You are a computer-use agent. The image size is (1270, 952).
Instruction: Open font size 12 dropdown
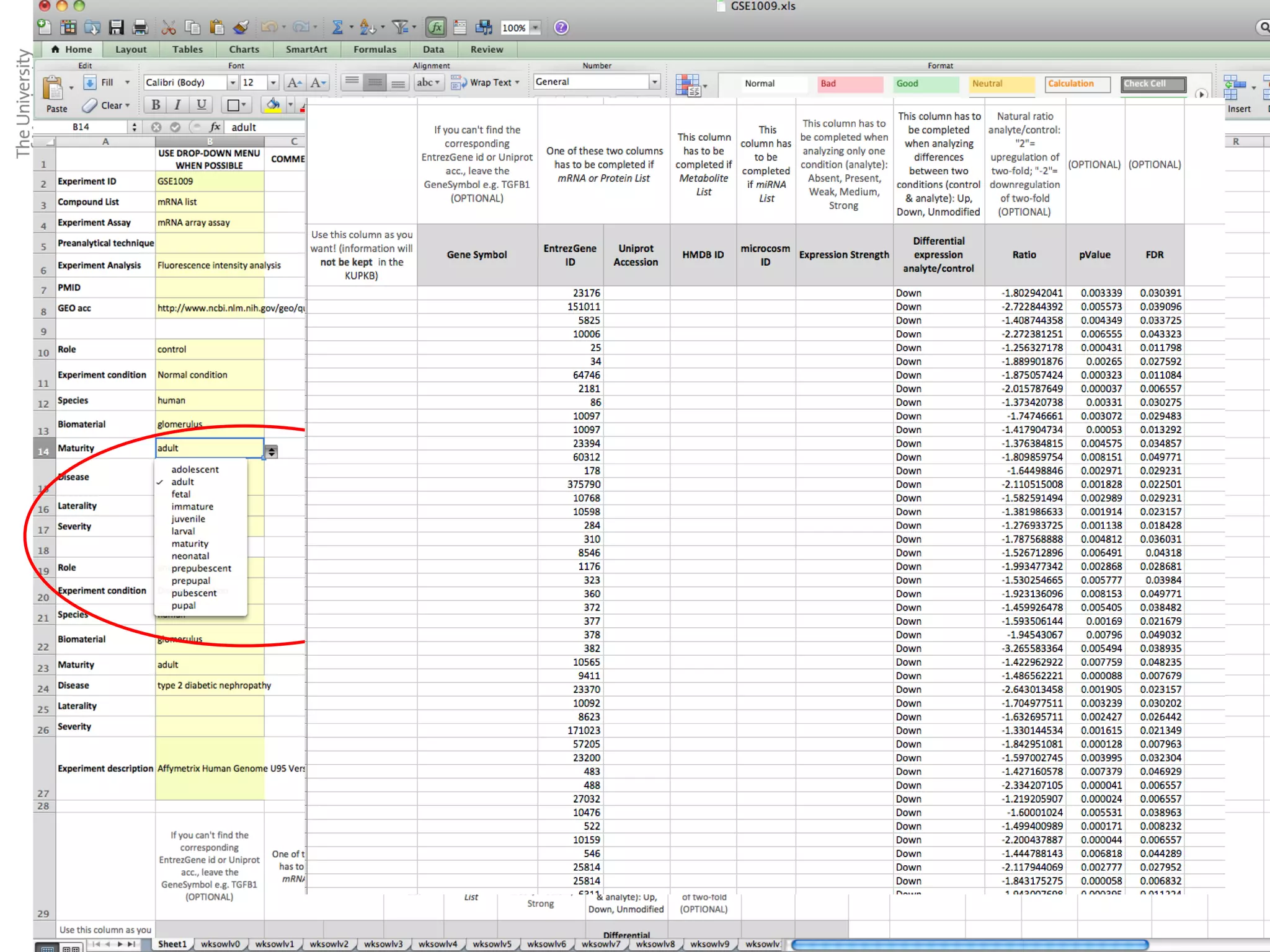(273, 82)
